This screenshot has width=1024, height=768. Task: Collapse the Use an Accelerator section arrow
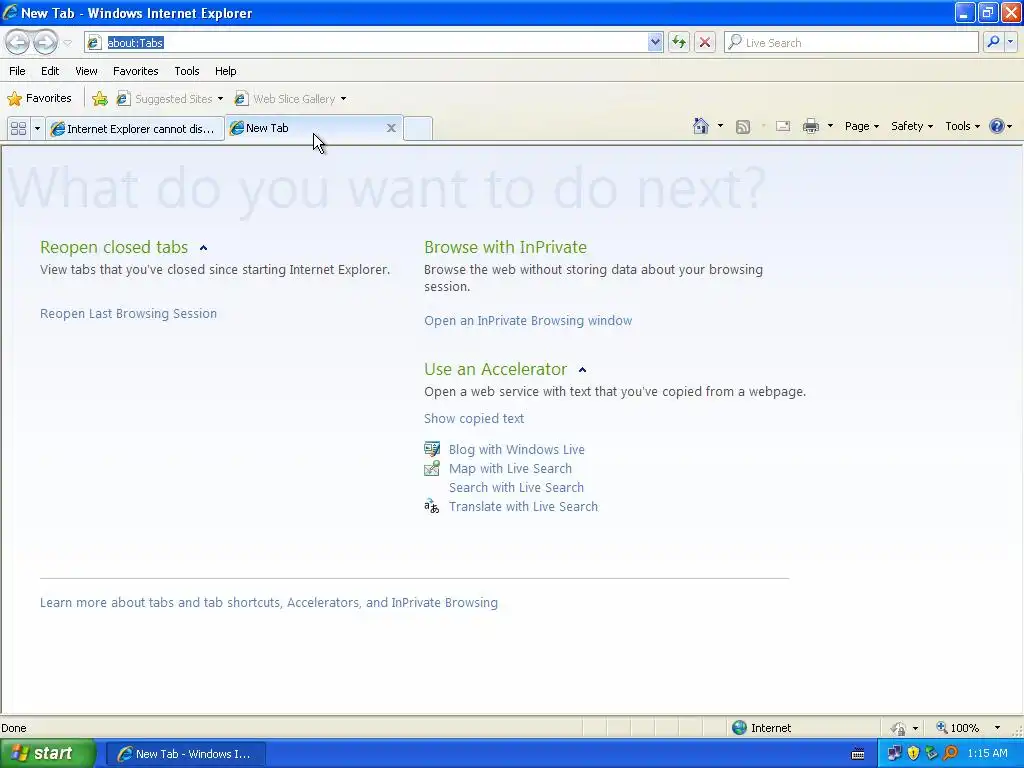point(583,370)
